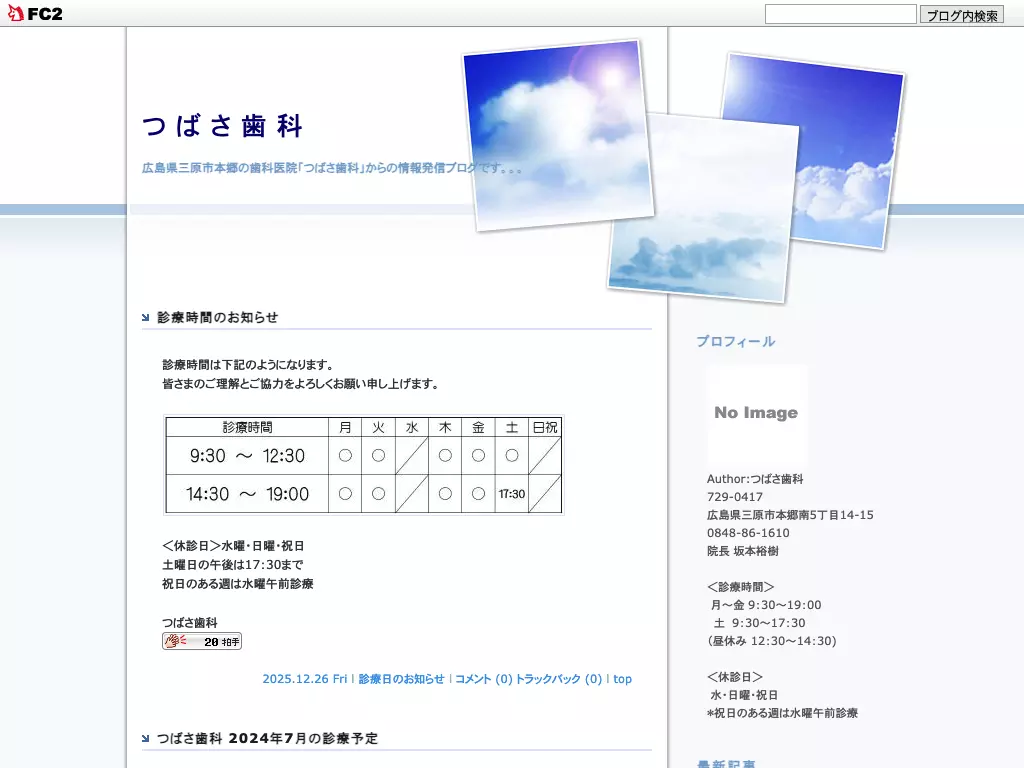Image resolution: width=1024 pixels, height=768 pixels.
Task: Select the 祝日のある週は水曜午前診療 line in post
Action: [x=238, y=584]
